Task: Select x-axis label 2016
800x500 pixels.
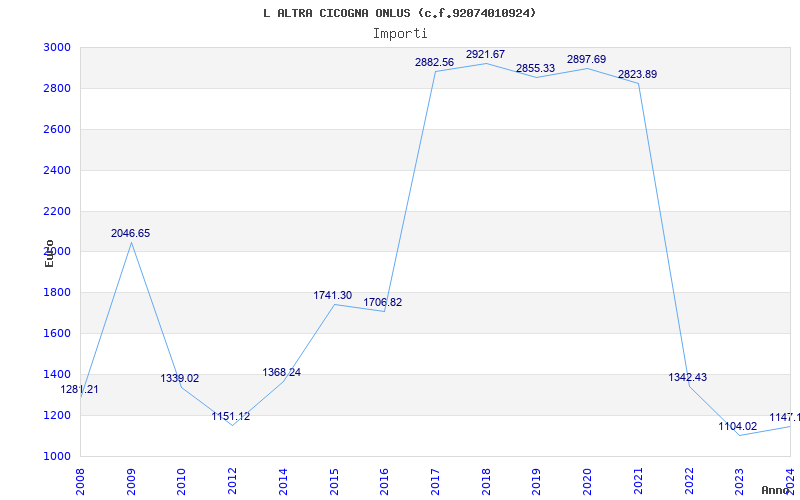Action: point(384,482)
